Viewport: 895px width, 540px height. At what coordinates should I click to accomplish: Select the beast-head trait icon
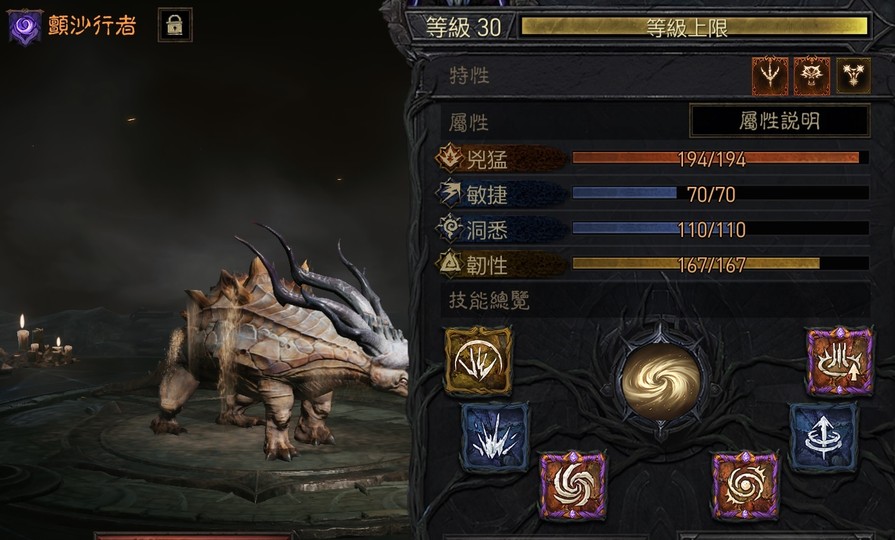(812, 75)
